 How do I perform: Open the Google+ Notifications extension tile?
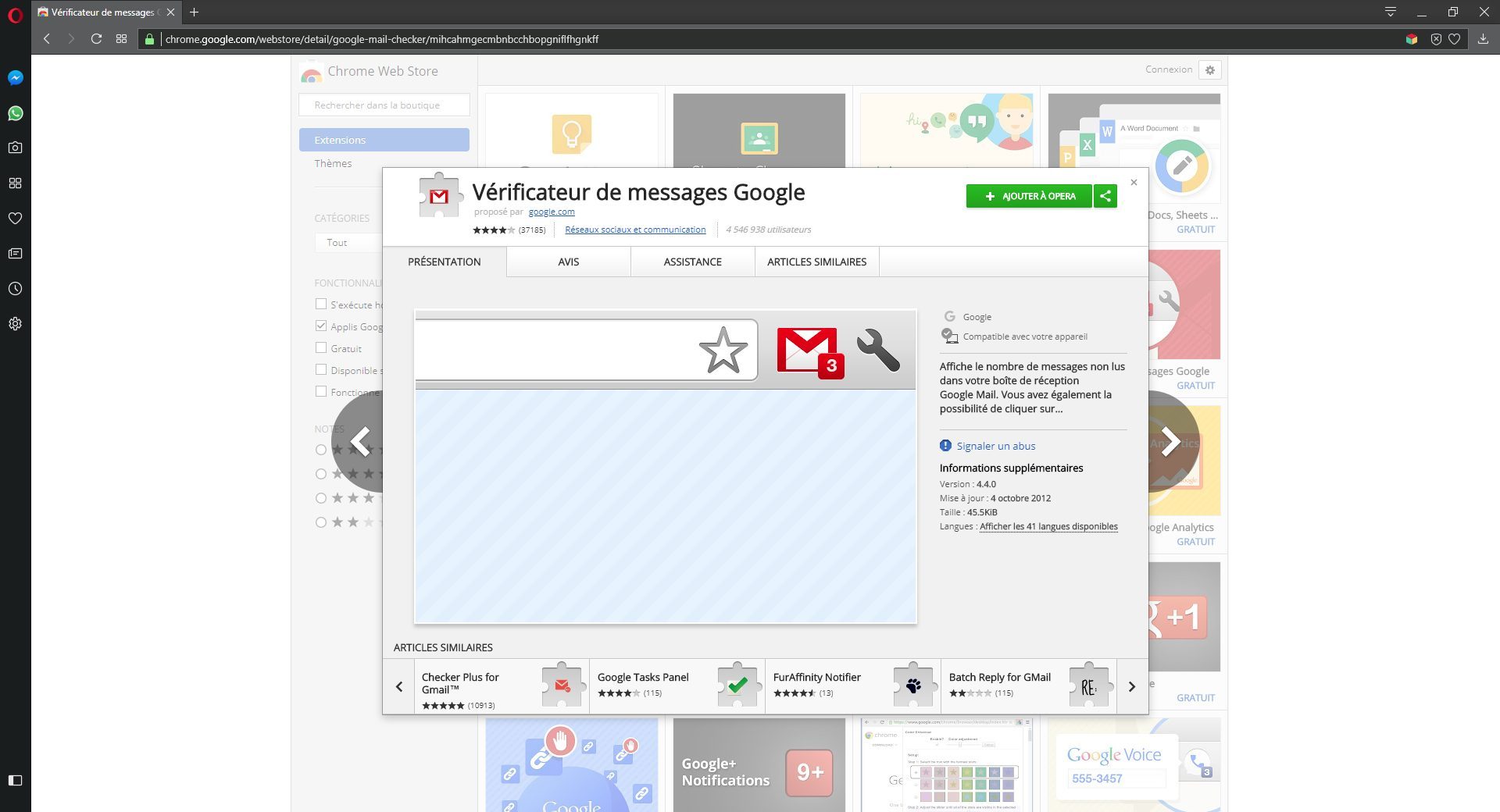(x=759, y=765)
